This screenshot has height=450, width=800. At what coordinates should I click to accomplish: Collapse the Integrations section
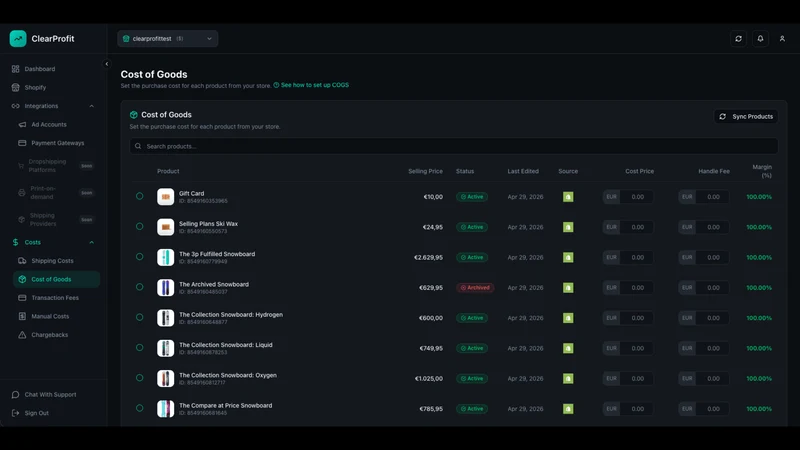(x=91, y=106)
